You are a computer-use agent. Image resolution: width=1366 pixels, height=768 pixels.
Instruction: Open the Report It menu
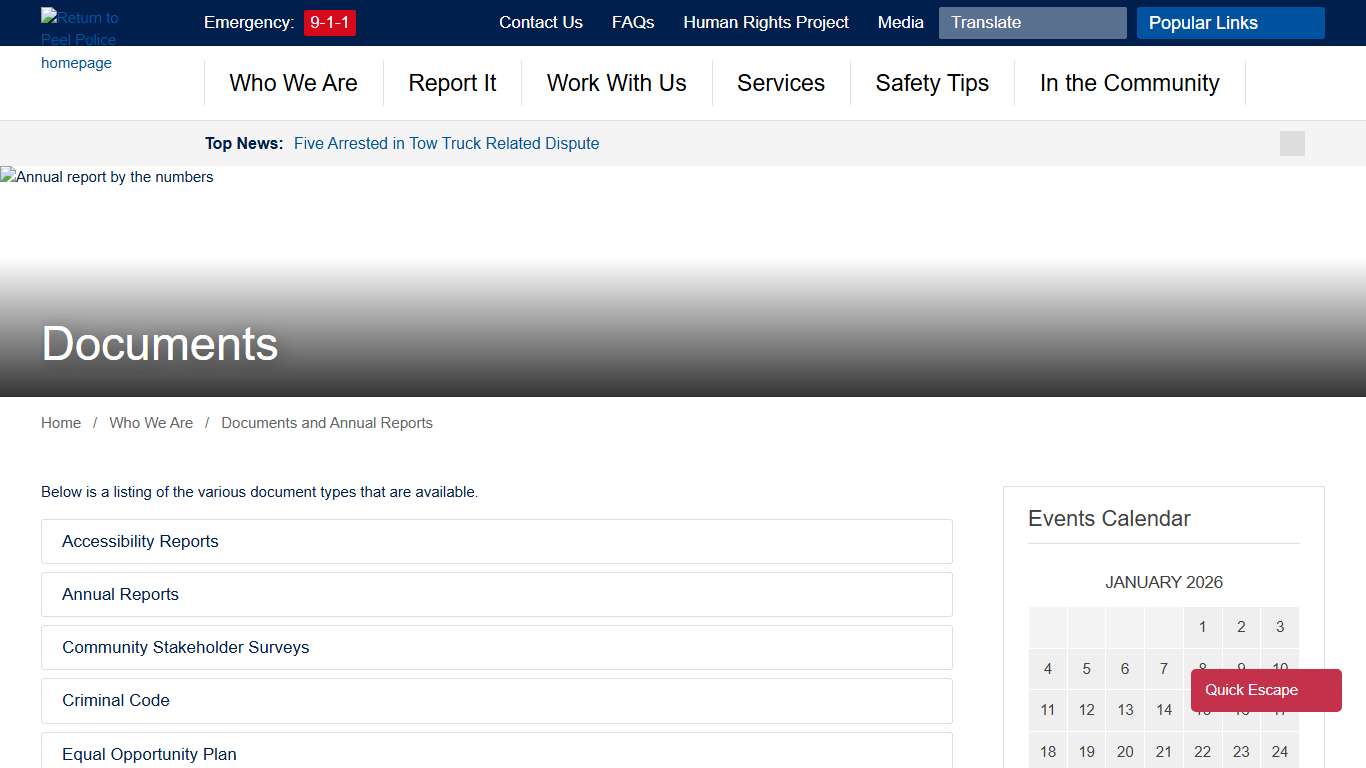tap(452, 83)
